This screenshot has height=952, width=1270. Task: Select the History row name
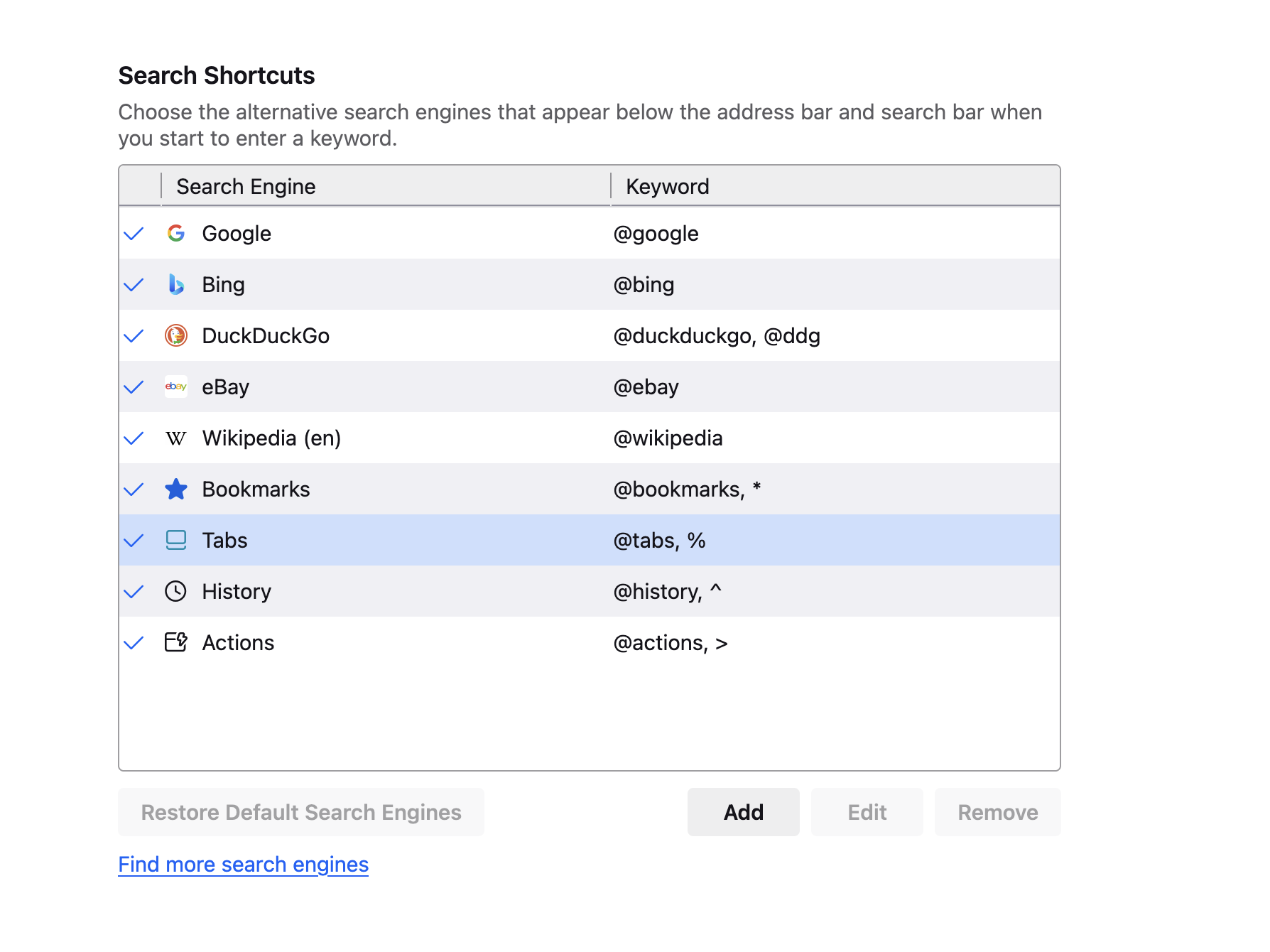coord(237,592)
